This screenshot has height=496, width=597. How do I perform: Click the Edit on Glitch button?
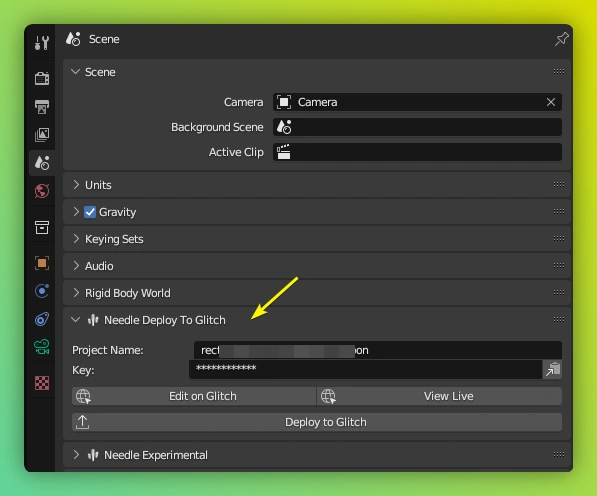tap(194, 396)
